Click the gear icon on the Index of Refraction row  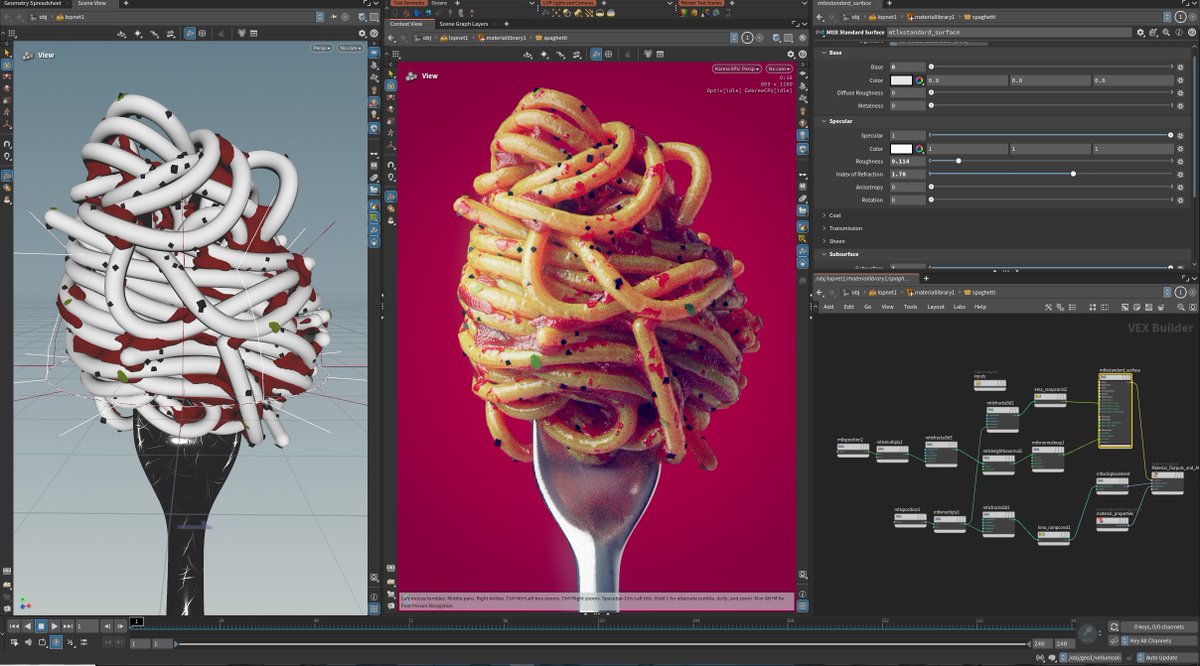1180,174
